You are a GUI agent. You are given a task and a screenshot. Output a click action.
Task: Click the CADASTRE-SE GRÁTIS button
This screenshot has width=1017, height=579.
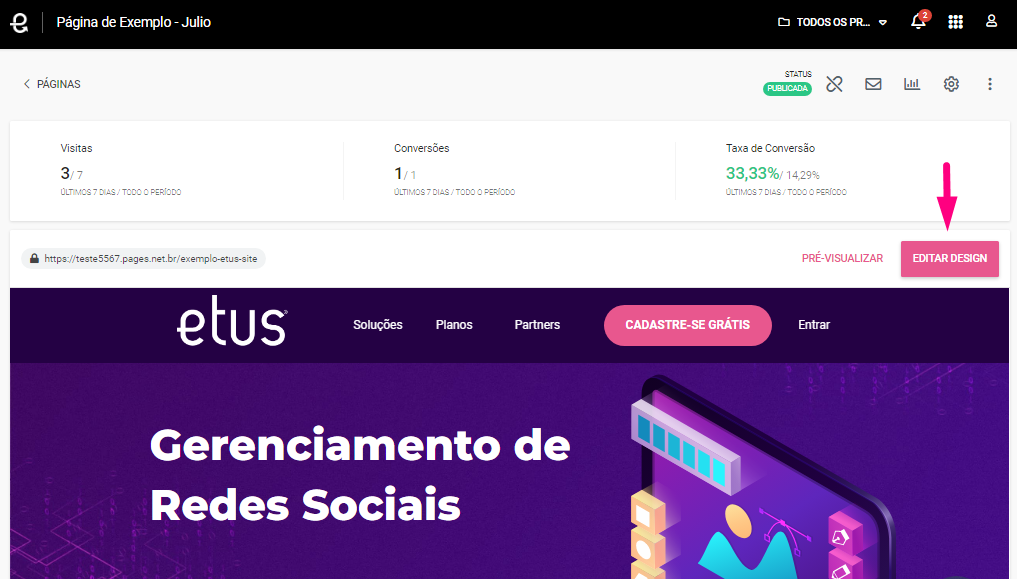(x=688, y=325)
